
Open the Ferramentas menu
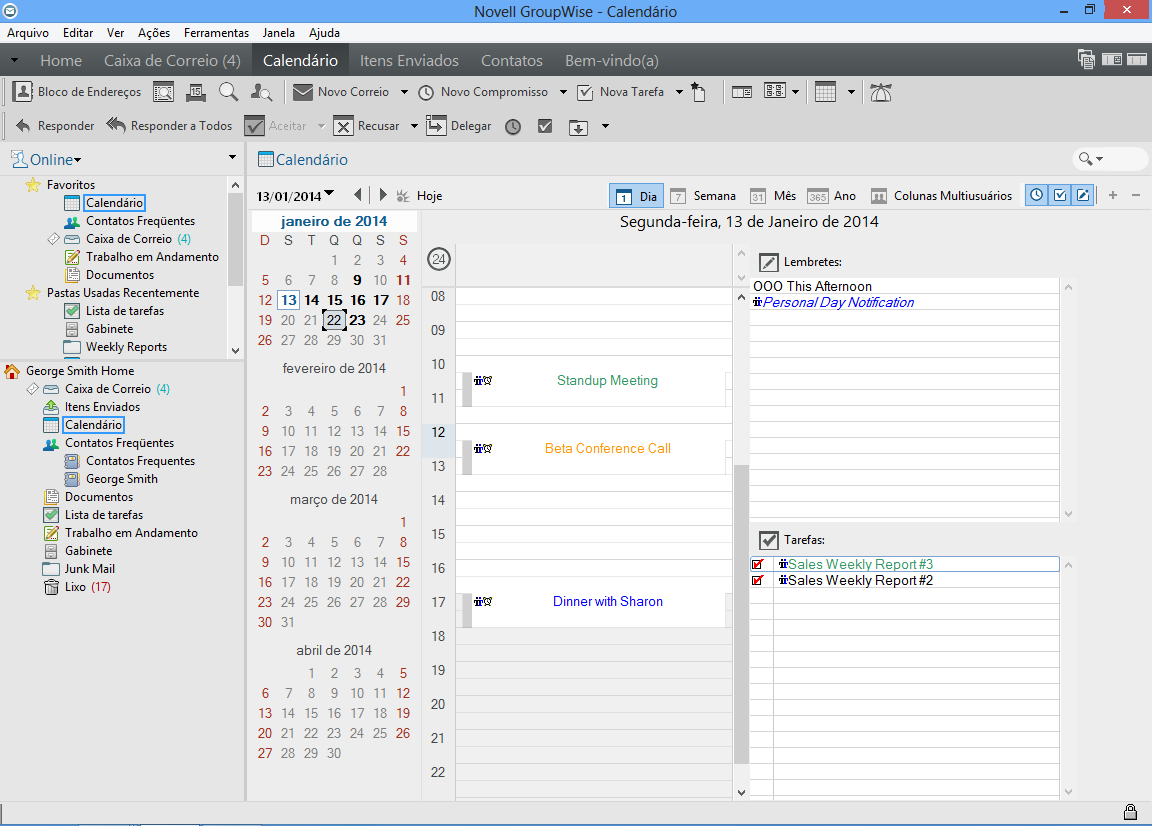216,33
